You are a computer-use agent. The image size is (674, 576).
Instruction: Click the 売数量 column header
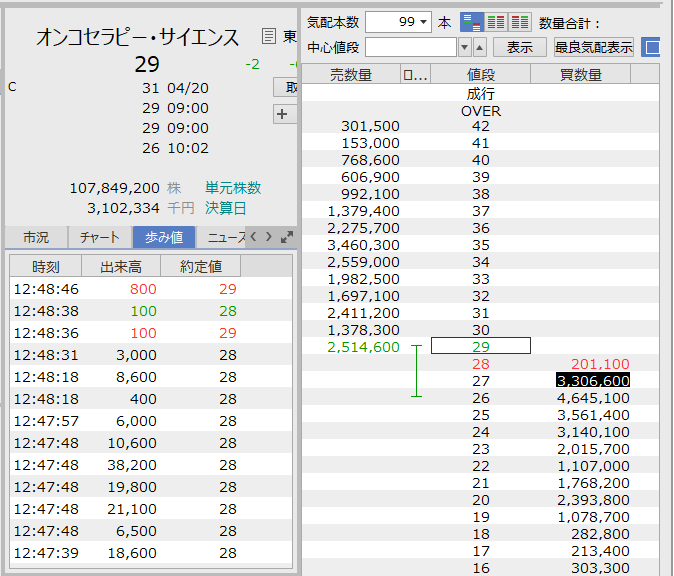[351, 74]
